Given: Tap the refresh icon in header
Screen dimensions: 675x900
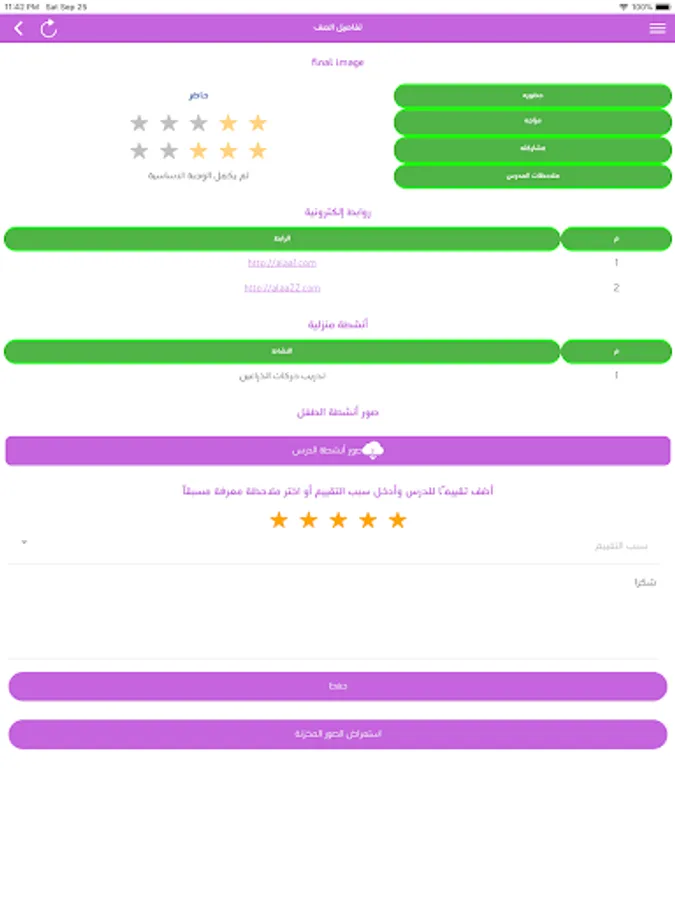Looking at the screenshot, I should tap(48, 28).
